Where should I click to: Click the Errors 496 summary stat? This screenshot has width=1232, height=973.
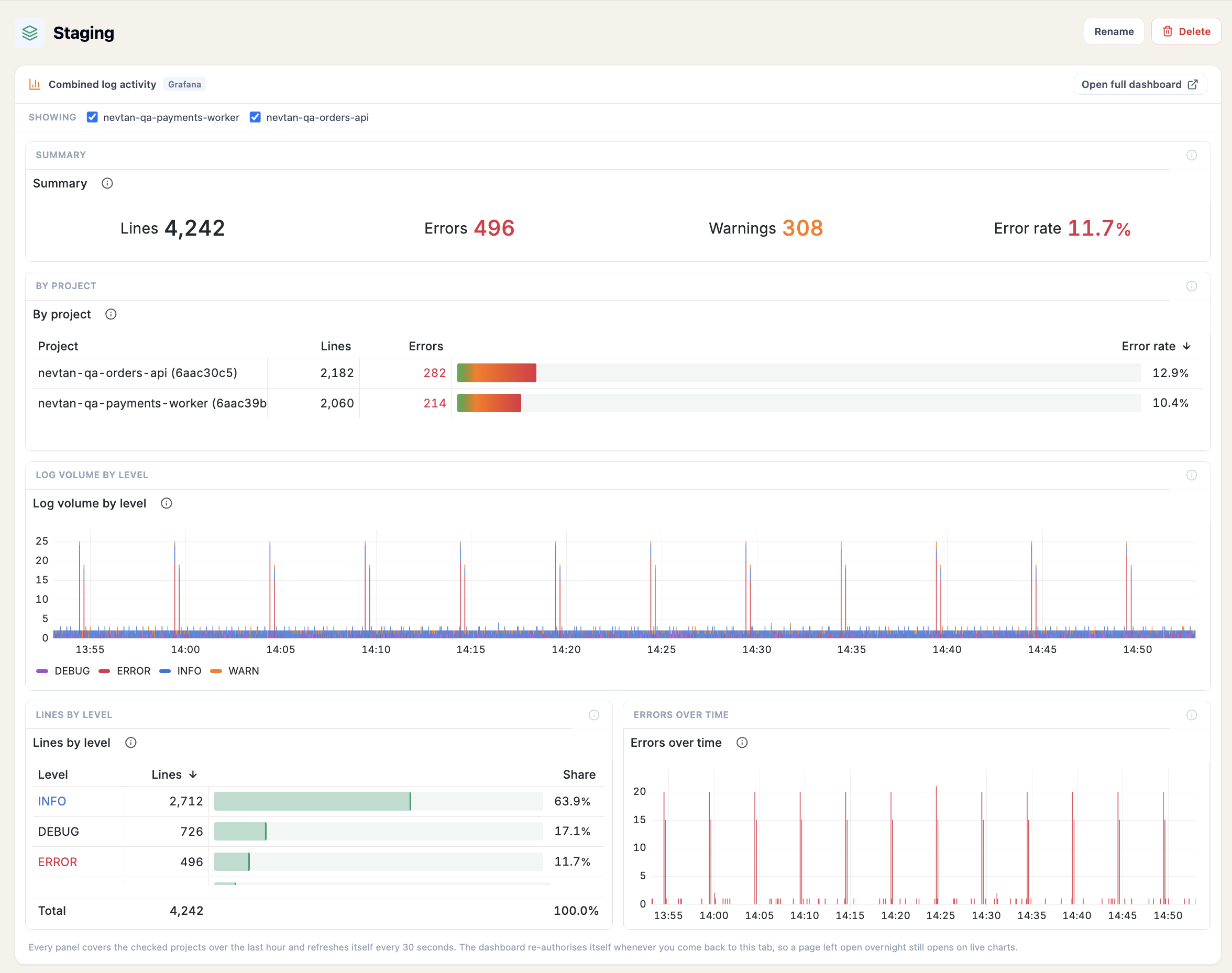[469, 228]
